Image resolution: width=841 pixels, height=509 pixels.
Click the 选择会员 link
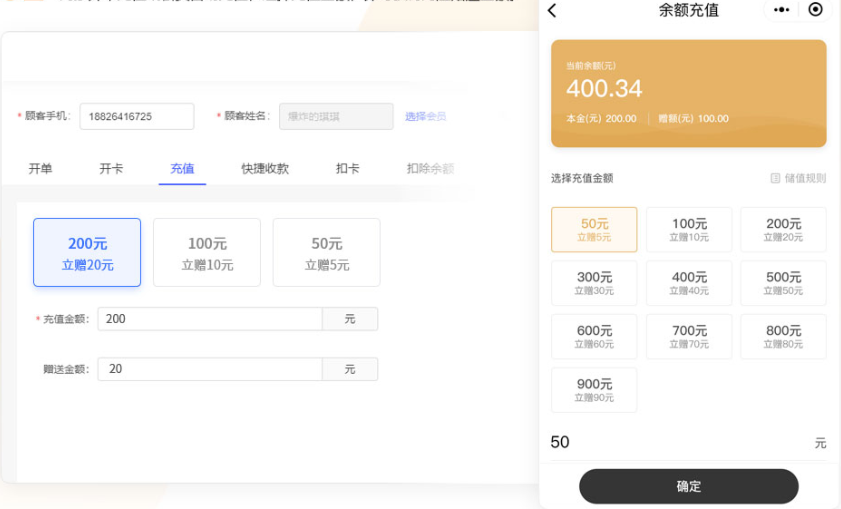pyautogui.click(x=425, y=116)
